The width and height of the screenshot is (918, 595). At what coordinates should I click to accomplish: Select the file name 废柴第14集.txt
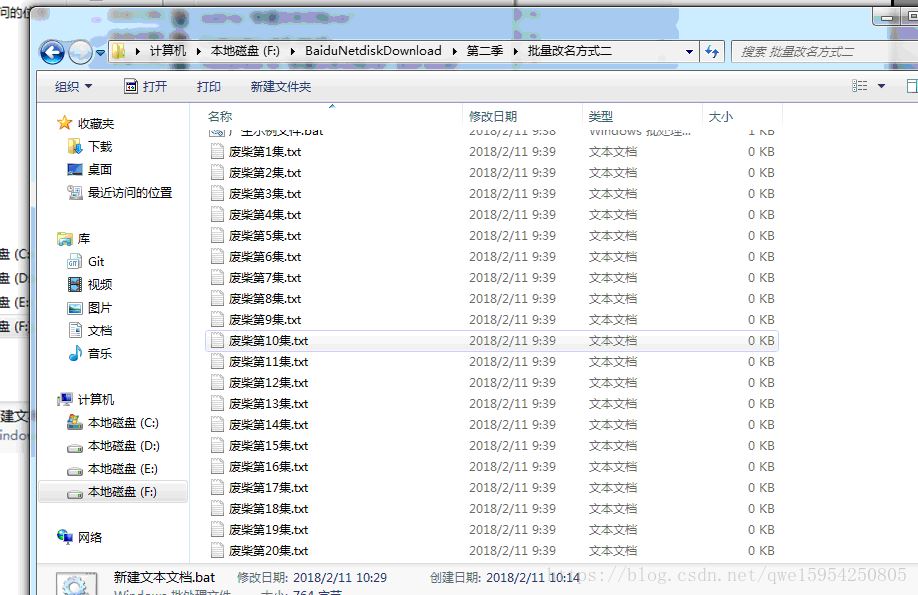pyautogui.click(x=268, y=425)
